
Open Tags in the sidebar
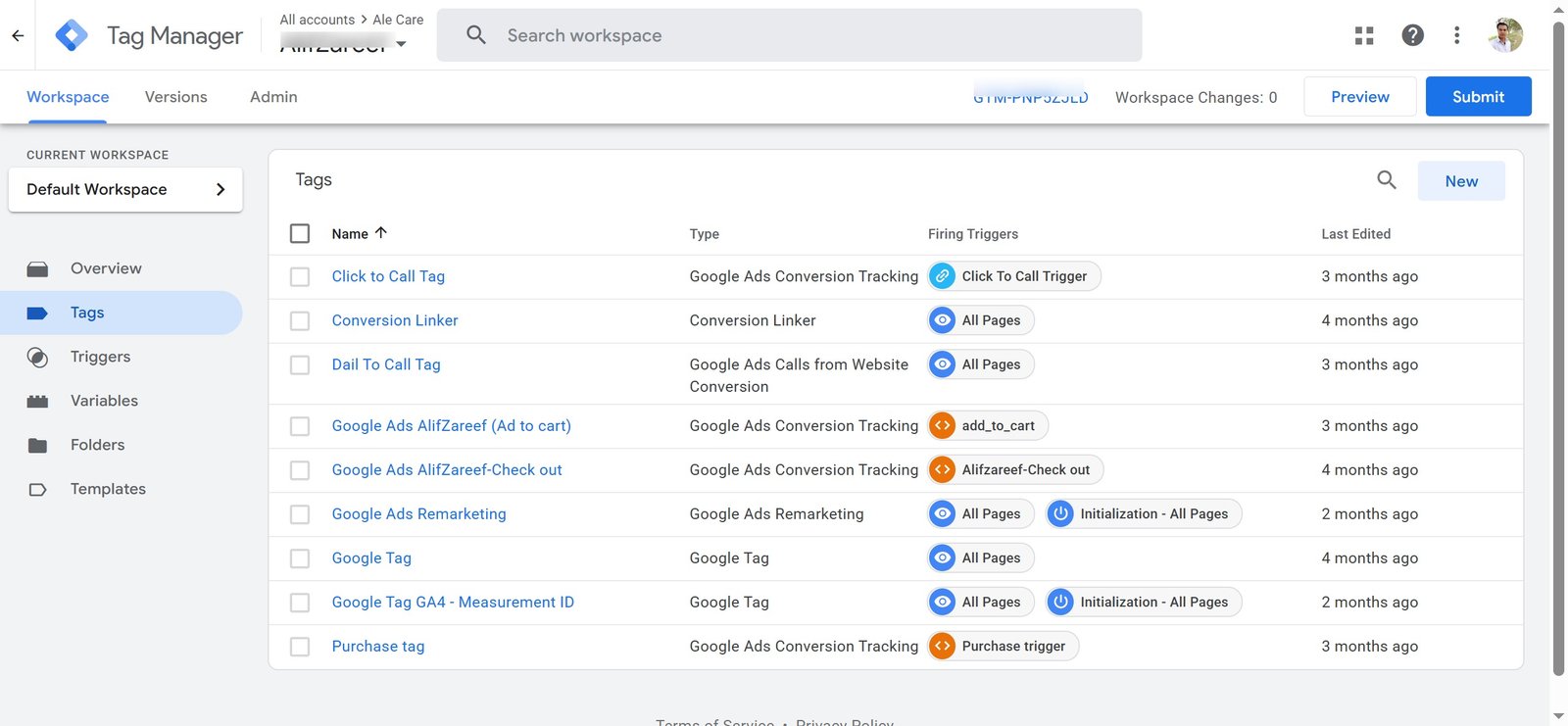122,313
